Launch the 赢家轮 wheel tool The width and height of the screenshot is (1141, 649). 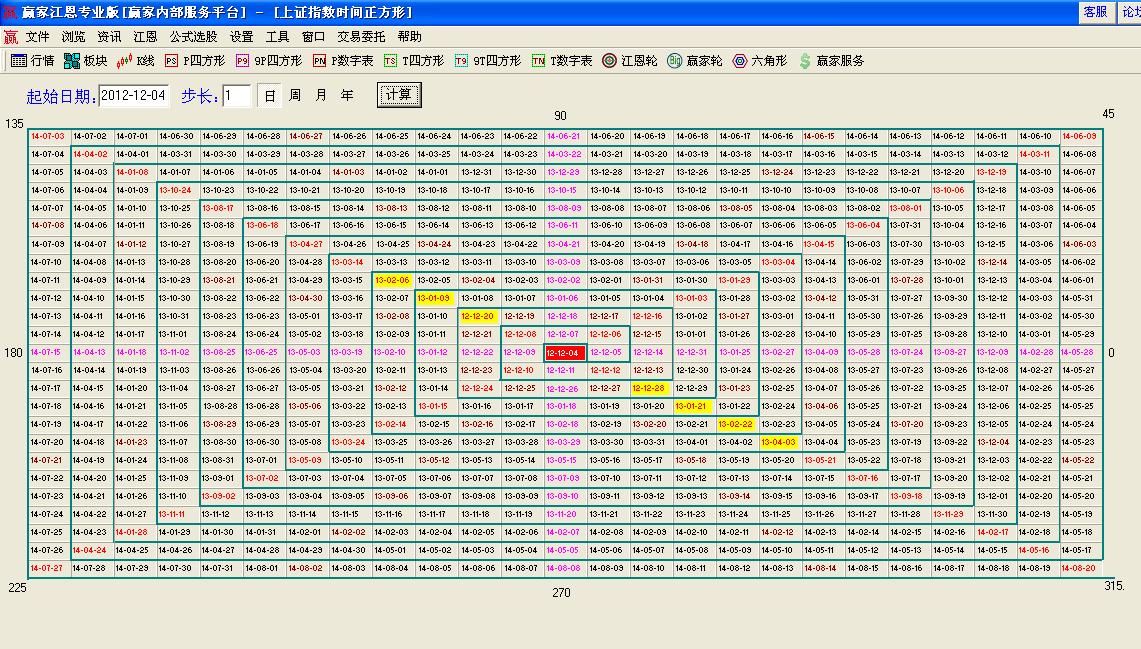coord(694,61)
